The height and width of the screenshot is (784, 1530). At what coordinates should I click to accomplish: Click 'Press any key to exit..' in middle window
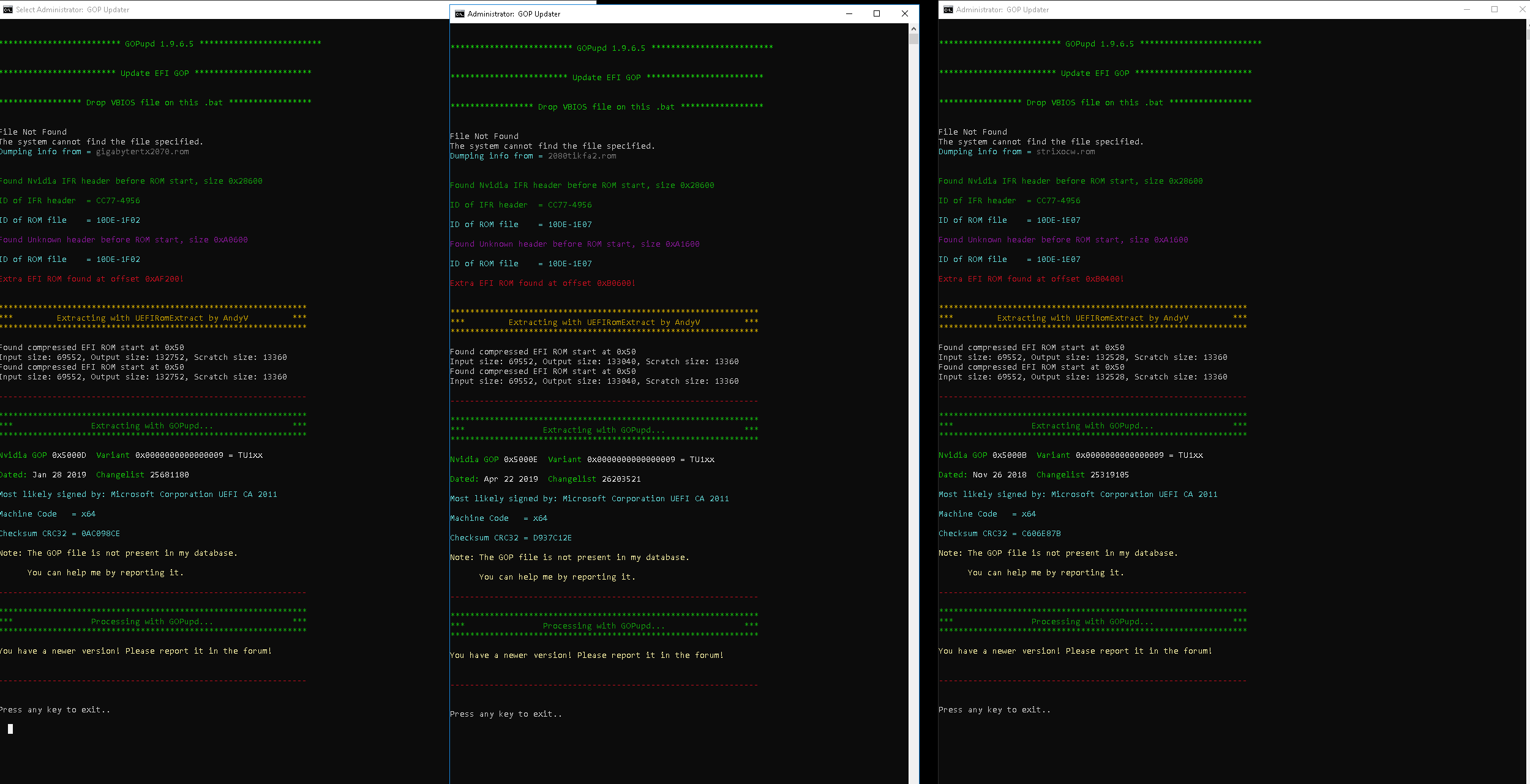click(506, 714)
